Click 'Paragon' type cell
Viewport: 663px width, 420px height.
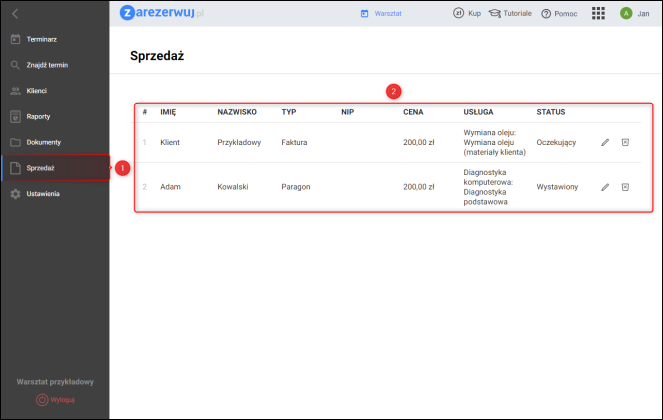(x=296, y=187)
